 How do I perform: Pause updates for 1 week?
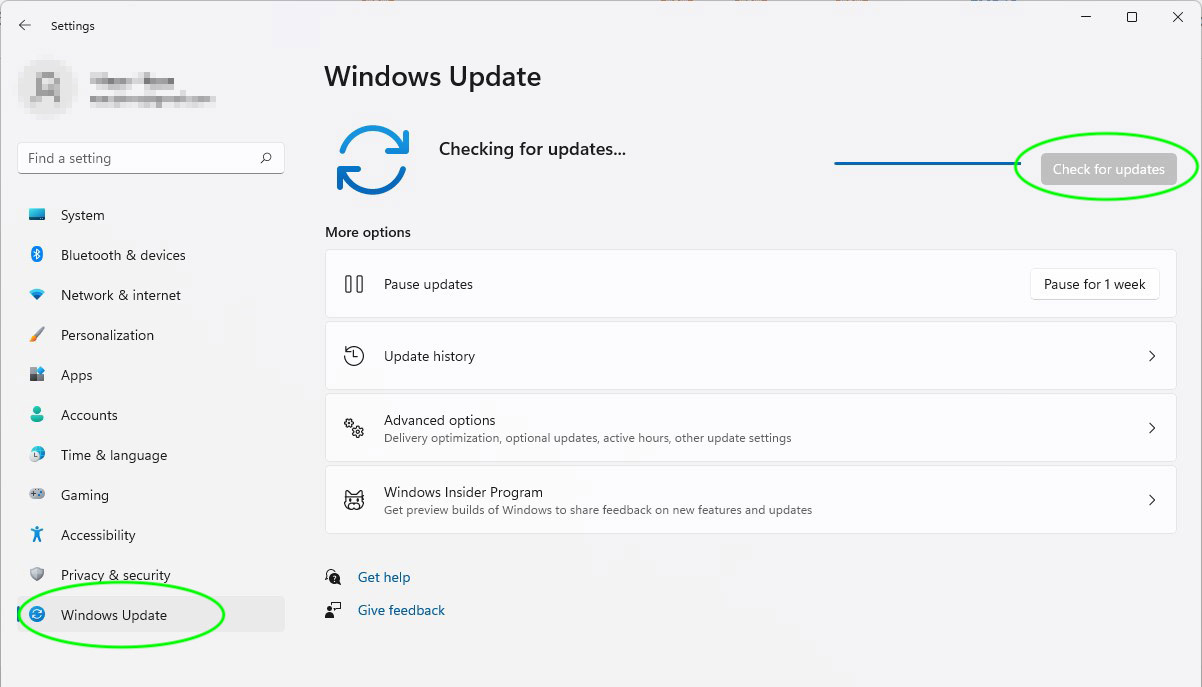coord(1095,284)
